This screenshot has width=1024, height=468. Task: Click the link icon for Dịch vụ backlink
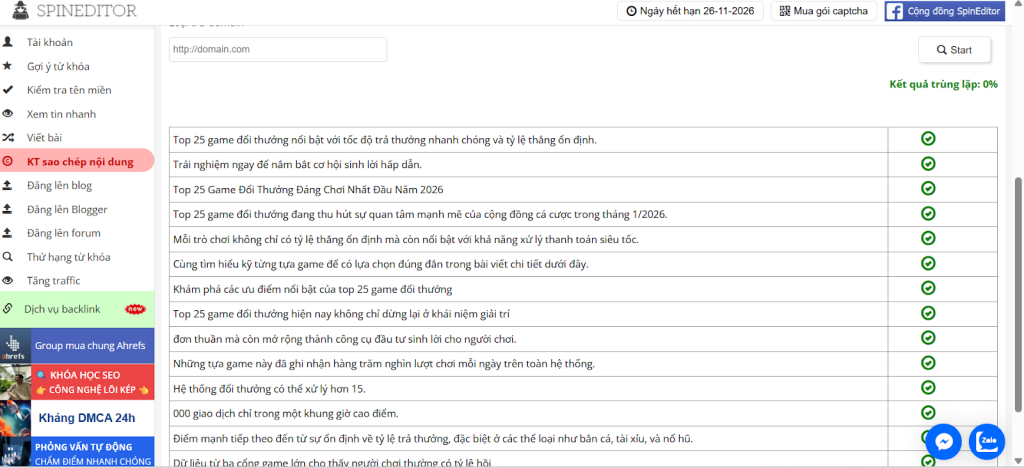click(8, 309)
